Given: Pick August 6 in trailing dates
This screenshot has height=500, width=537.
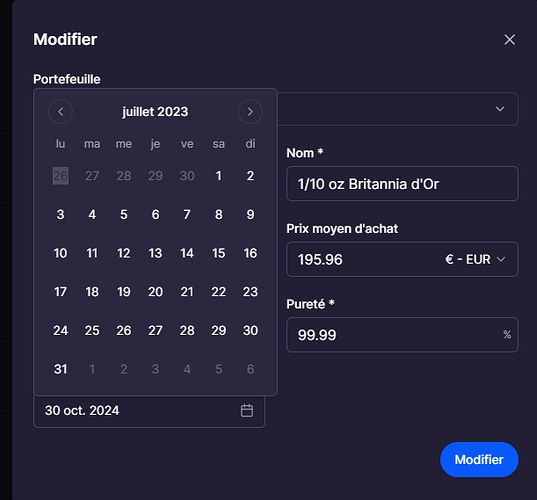Looking at the screenshot, I should [250, 370].
